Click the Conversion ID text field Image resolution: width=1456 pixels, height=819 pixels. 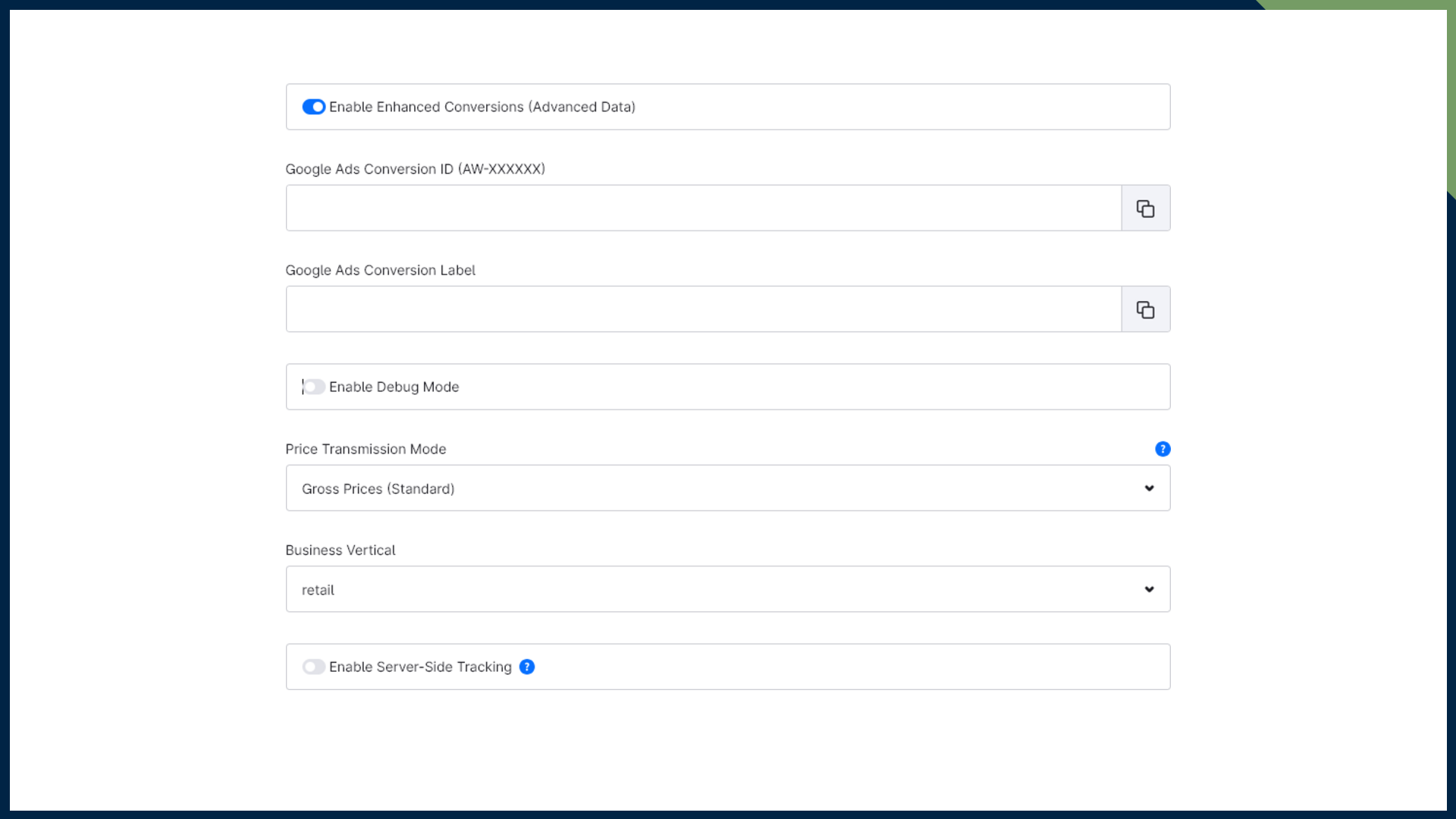click(x=703, y=208)
